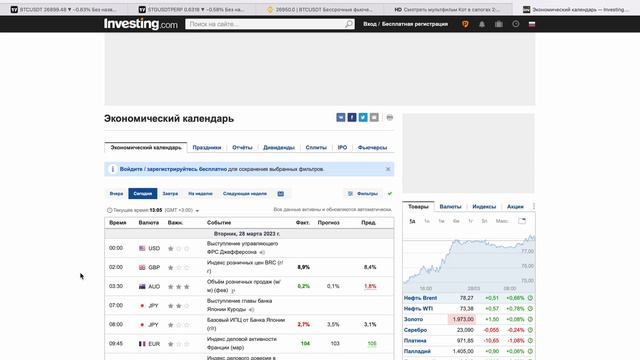Click the Investing.com logo
The height and width of the screenshot is (360, 640).
click(141, 24)
